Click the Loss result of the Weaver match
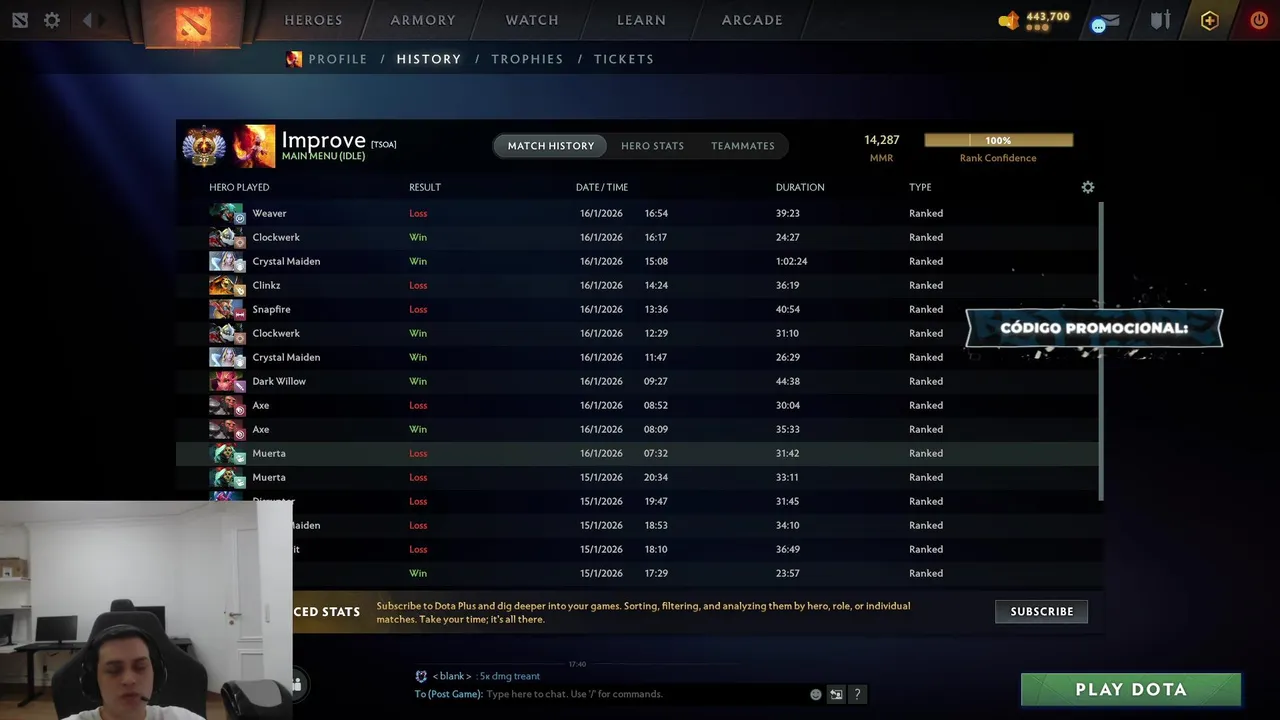This screenshot has height=720, width=1280. pos(418,213)
